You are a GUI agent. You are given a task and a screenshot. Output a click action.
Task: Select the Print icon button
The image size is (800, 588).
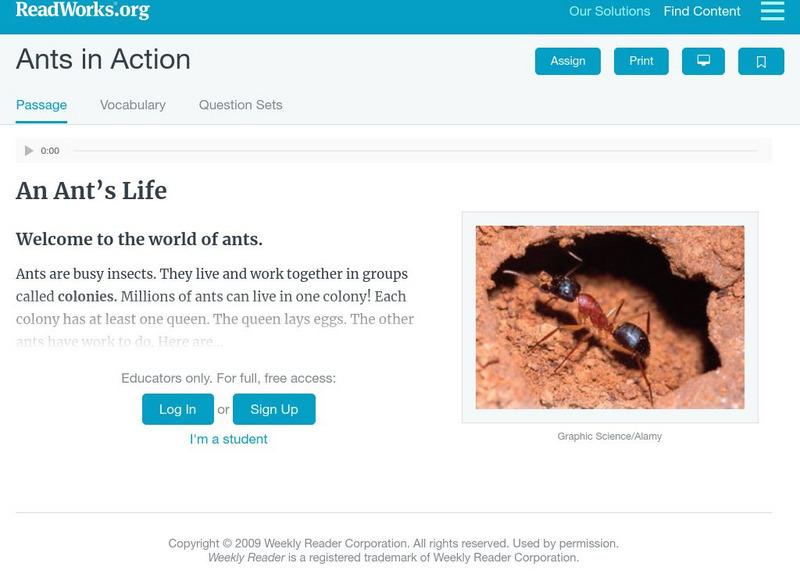click(640, 60)
